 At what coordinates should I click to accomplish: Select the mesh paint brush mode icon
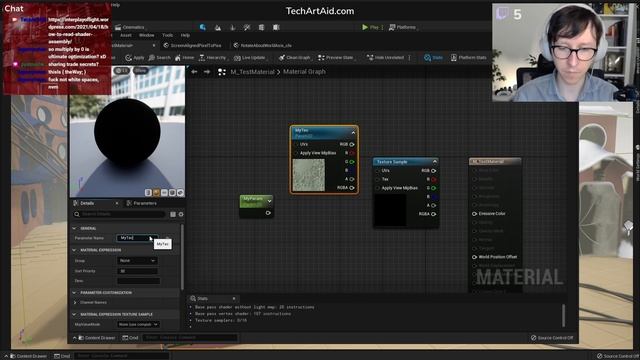[x=247, y=27]
